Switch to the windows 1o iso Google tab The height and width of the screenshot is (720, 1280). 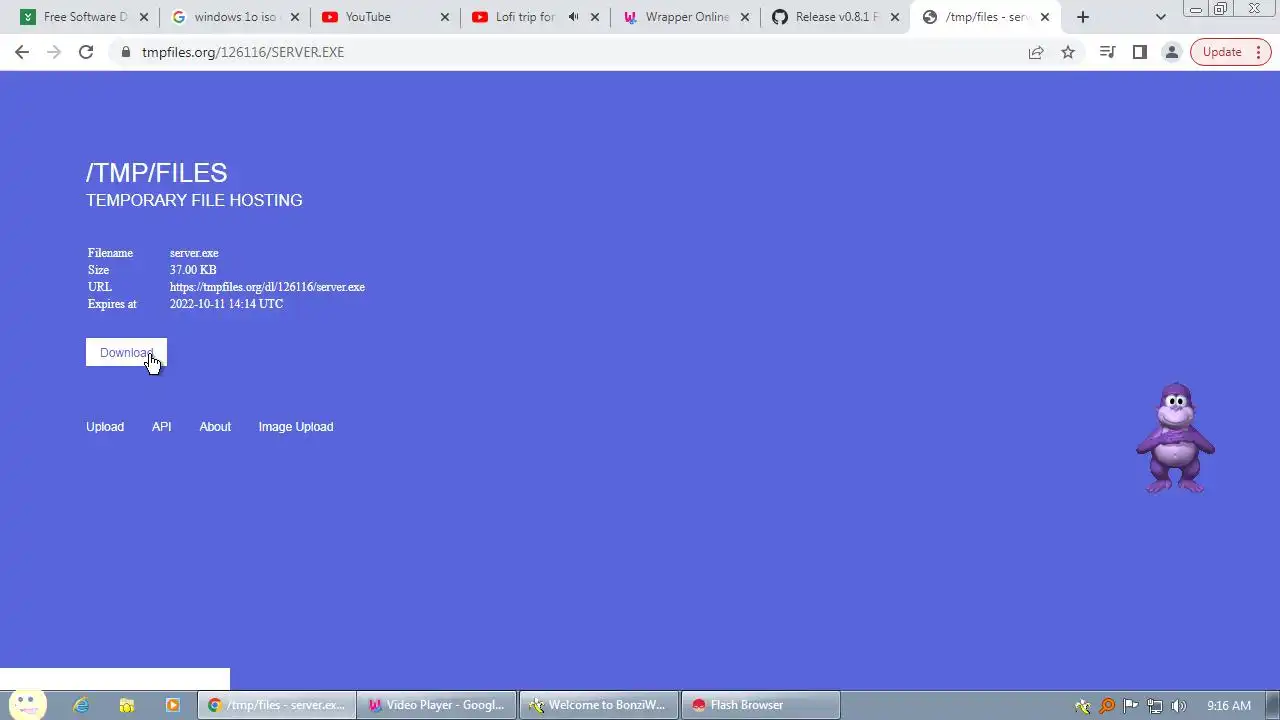pos(235,17)
